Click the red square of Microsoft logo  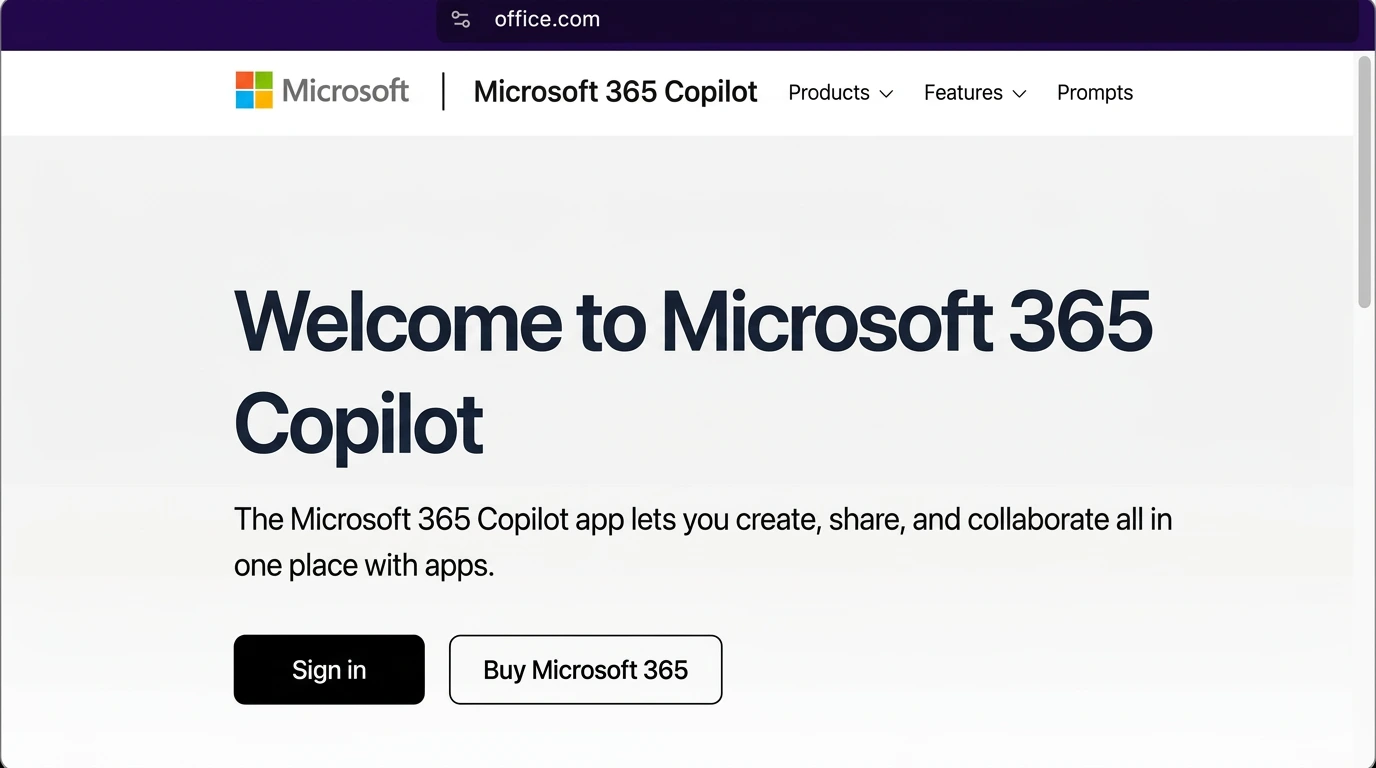click(244, 80)
